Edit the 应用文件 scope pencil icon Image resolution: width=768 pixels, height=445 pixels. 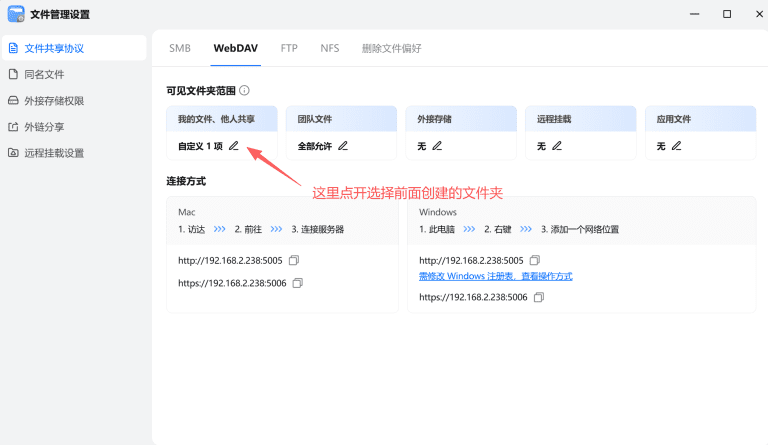tap(676, 146)
